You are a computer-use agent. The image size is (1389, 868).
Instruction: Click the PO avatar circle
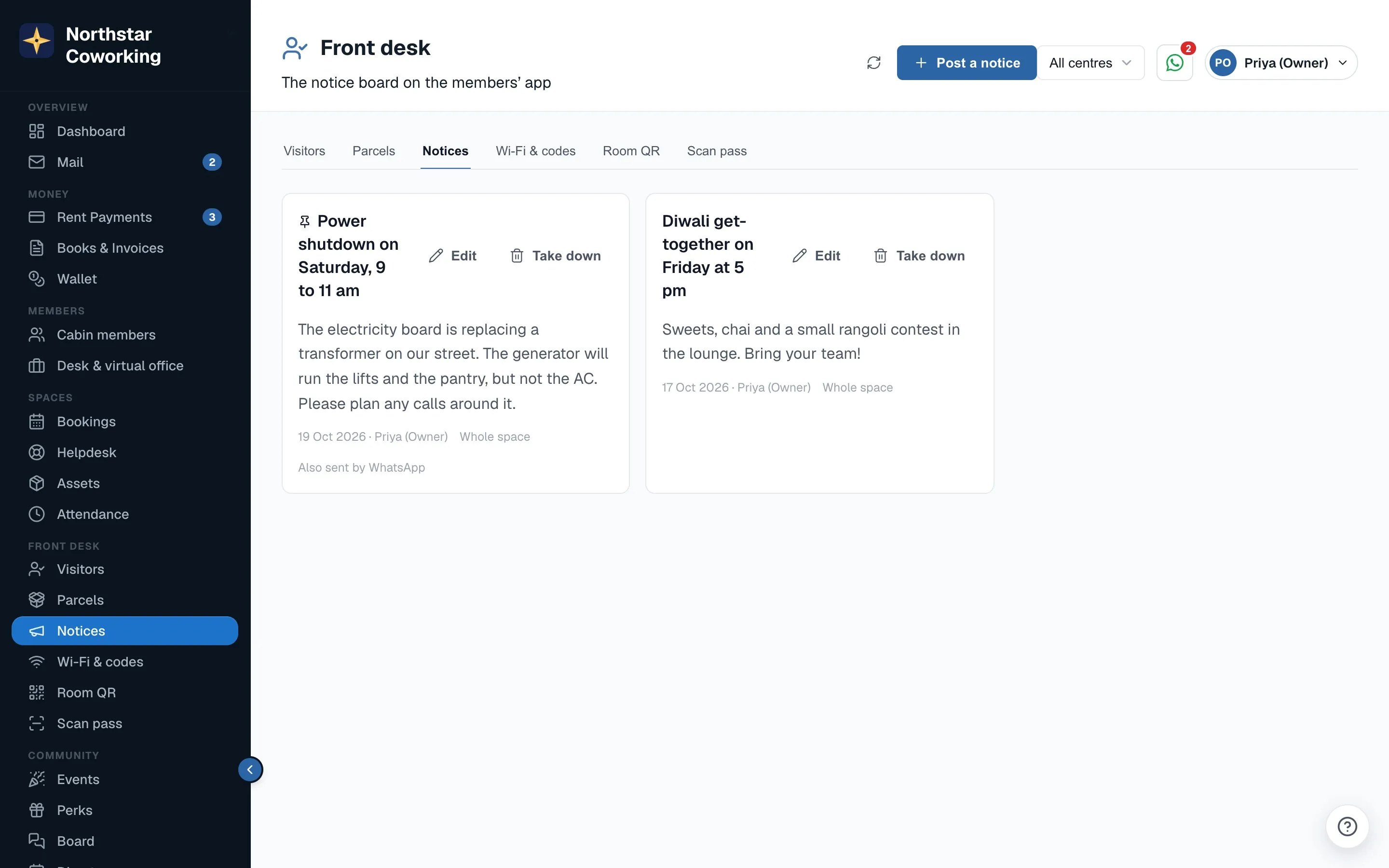point(1223,63)
